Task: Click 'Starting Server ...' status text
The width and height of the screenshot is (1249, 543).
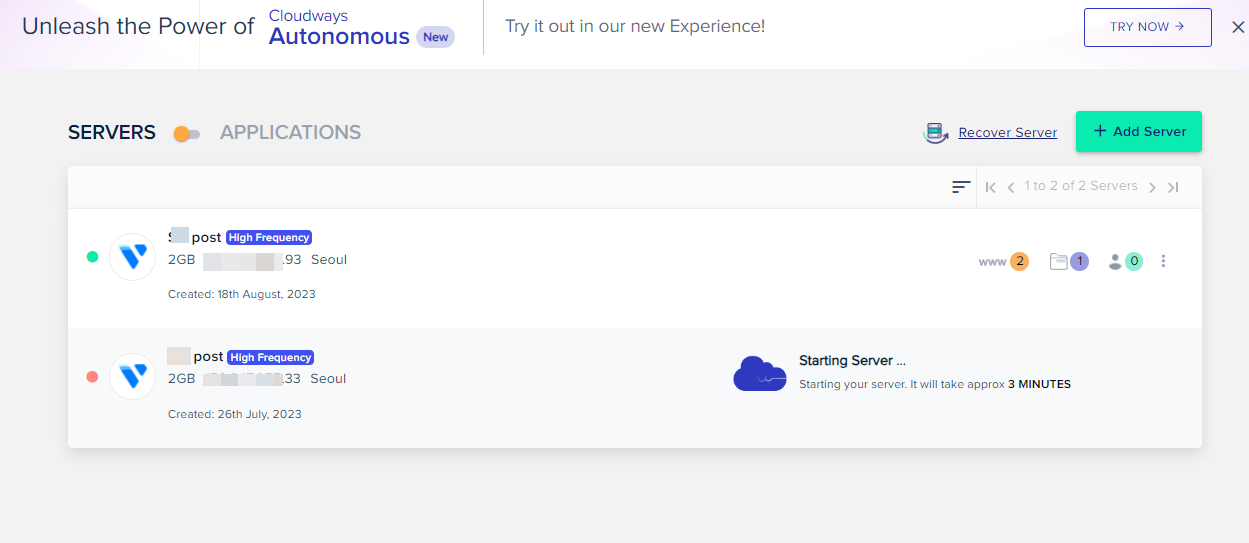Action: pyautogui.click(x=852, y=361)
